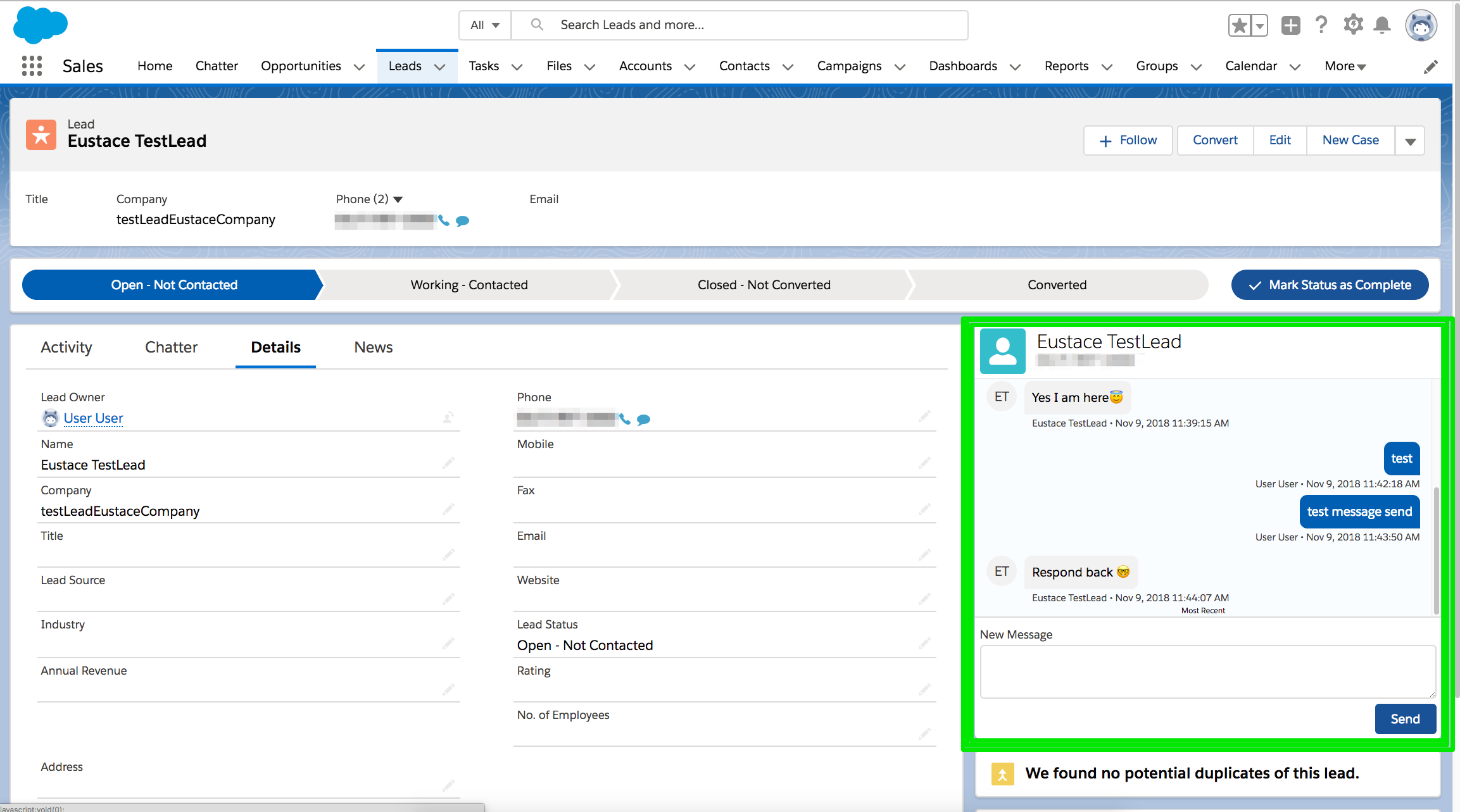Click the Edit button
1460x812 pixels.
[1280, 141]
